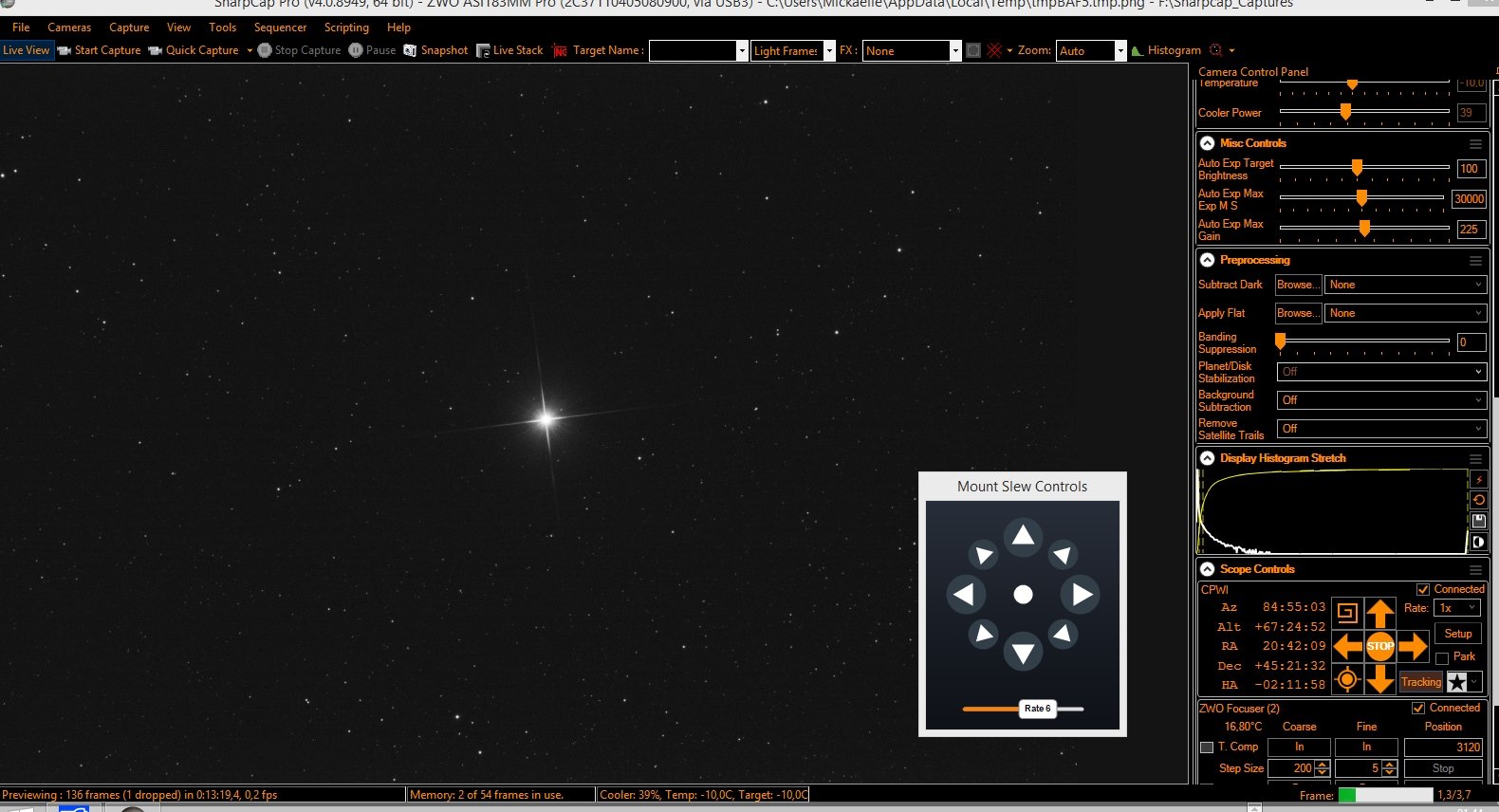The height and width of the screenshot is (812, 1499).
Task: Slew the mount with orange up arrow
Action: [x=1380, y=614]
